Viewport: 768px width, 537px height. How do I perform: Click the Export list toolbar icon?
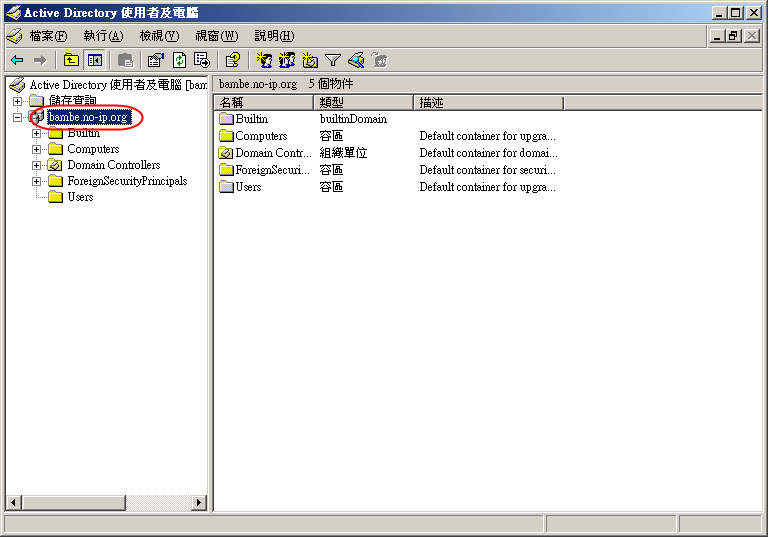[201, 60]
